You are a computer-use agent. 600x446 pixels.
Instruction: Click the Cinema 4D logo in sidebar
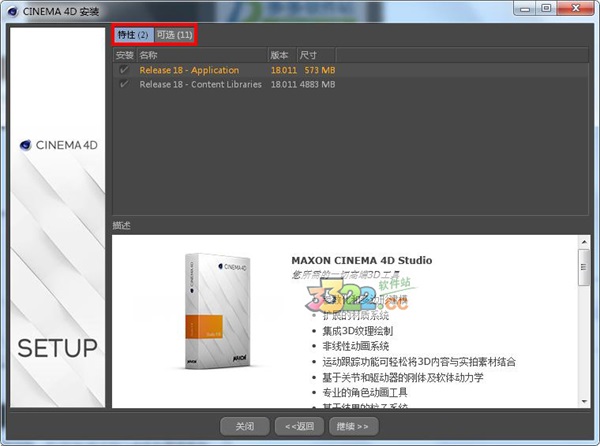[x=59, y=145]
